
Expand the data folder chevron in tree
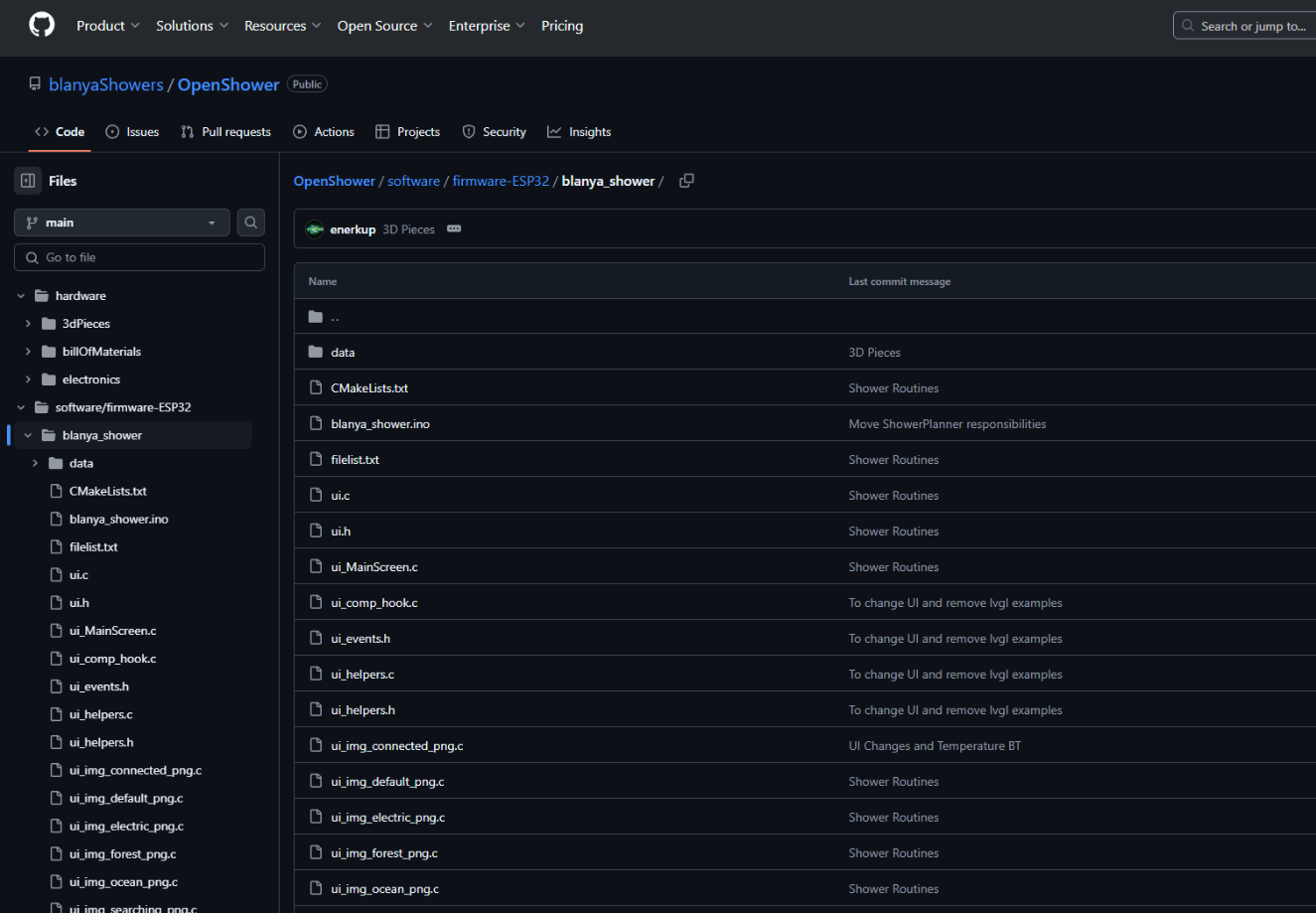pyautogui.click(x=35, y=463)
